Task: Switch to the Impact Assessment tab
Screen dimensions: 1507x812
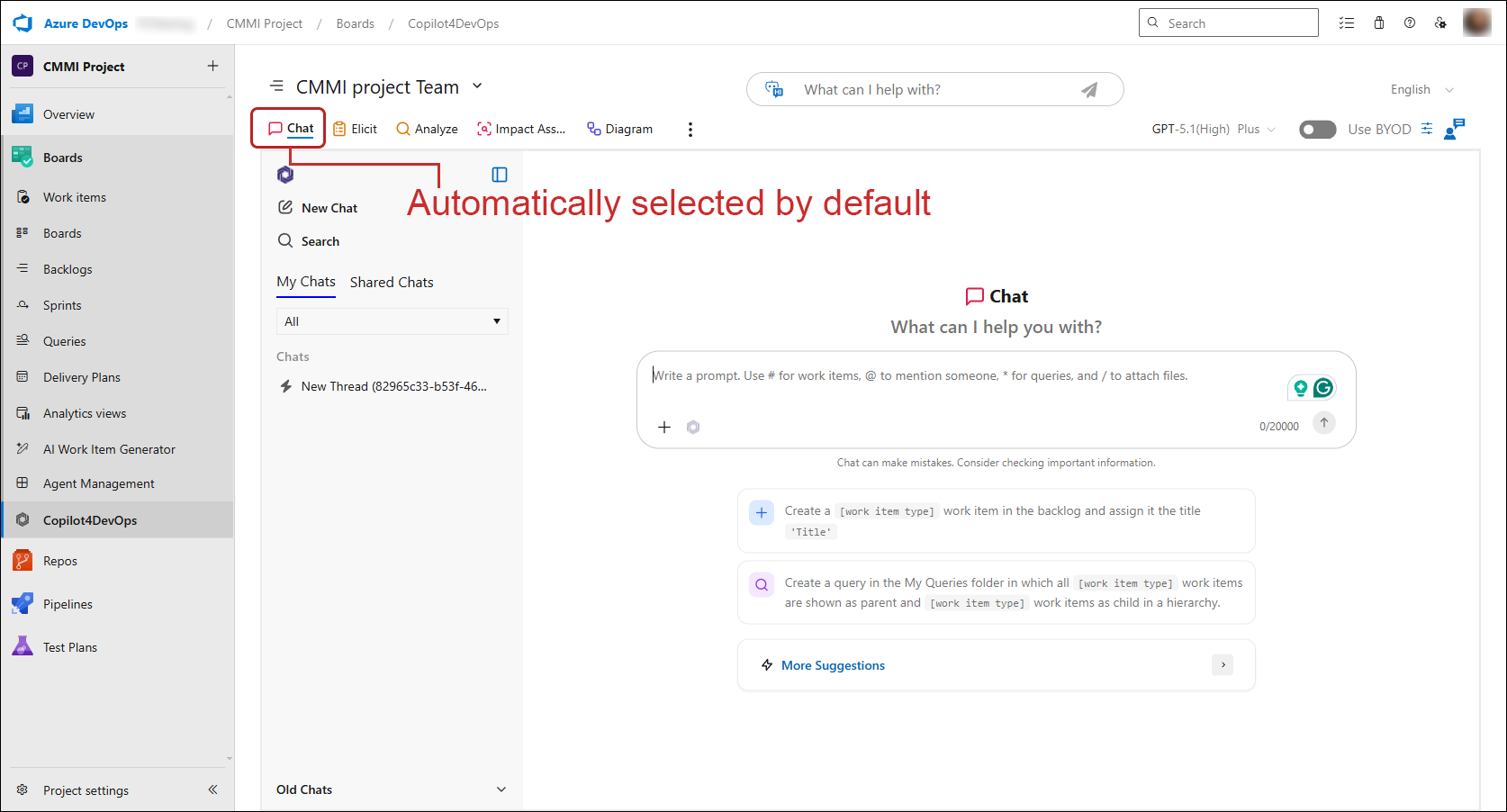Action: click(x=521, y=130)
